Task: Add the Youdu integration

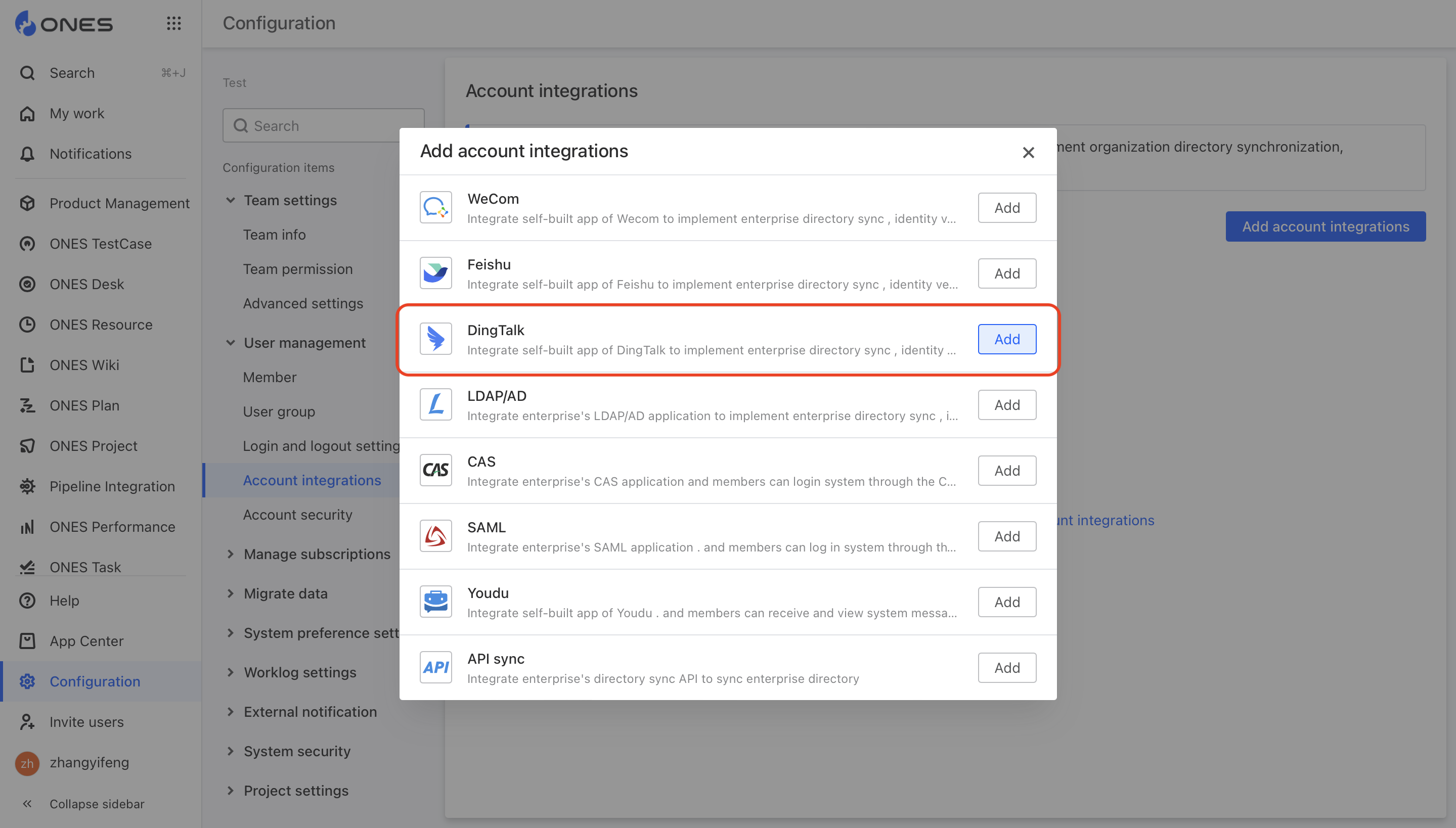Action: pyautogui.click(x=1007, y=602)
